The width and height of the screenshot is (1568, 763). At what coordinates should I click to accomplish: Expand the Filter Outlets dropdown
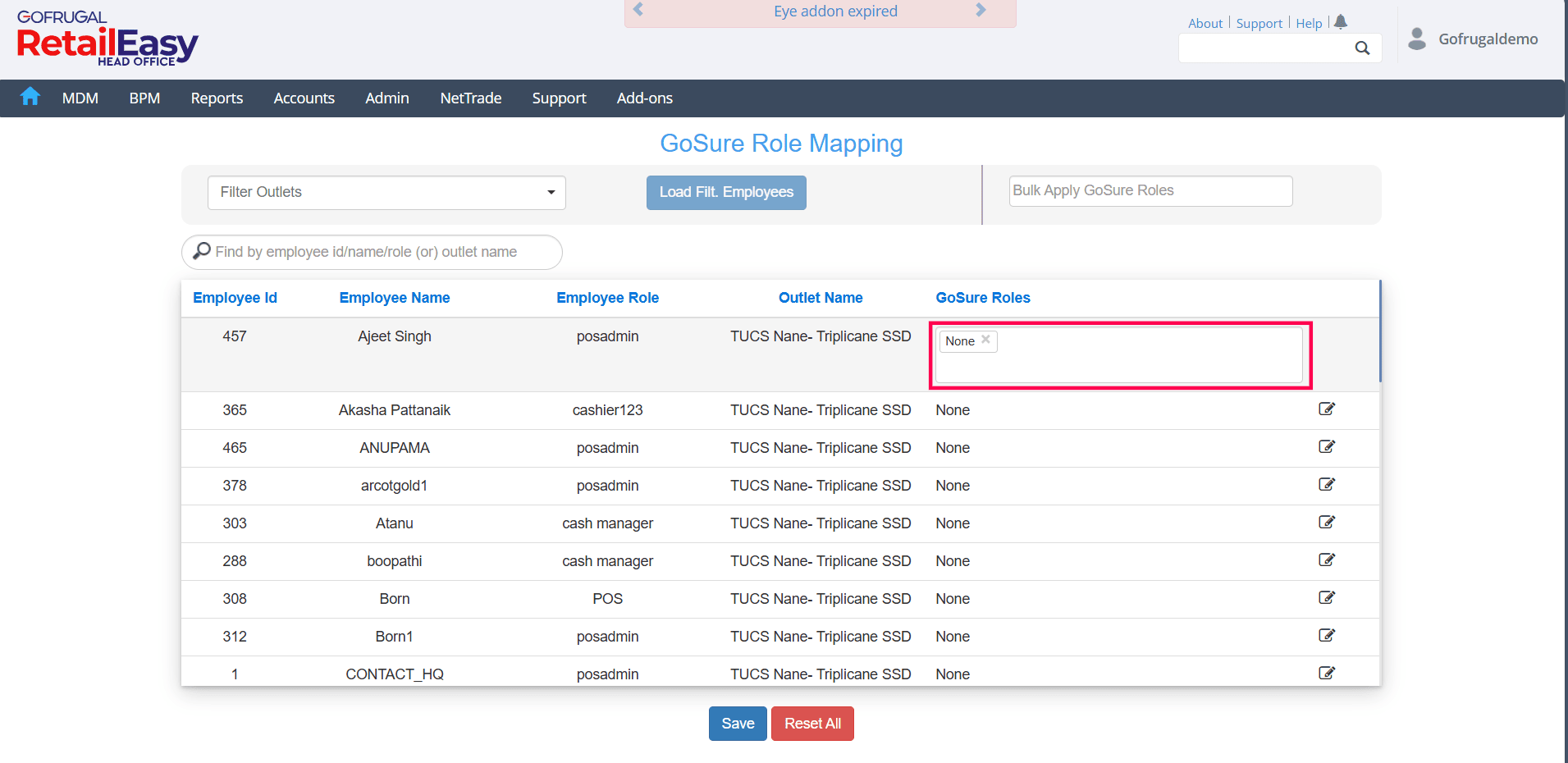tap(386, 193)
